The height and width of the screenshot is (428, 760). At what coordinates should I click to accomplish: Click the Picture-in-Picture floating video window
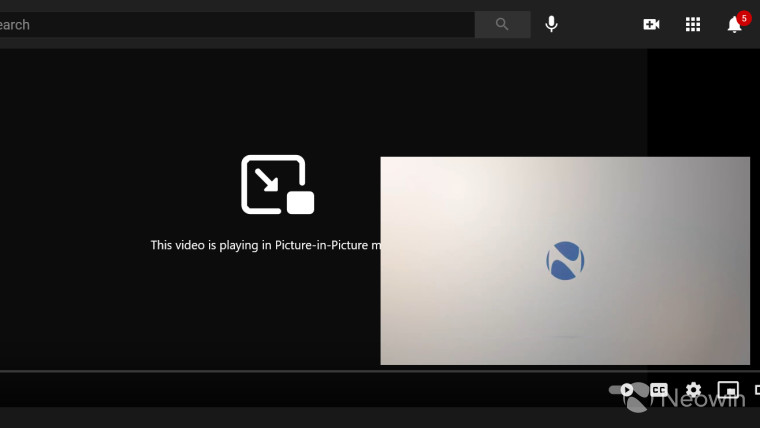[x=565, y=261]
